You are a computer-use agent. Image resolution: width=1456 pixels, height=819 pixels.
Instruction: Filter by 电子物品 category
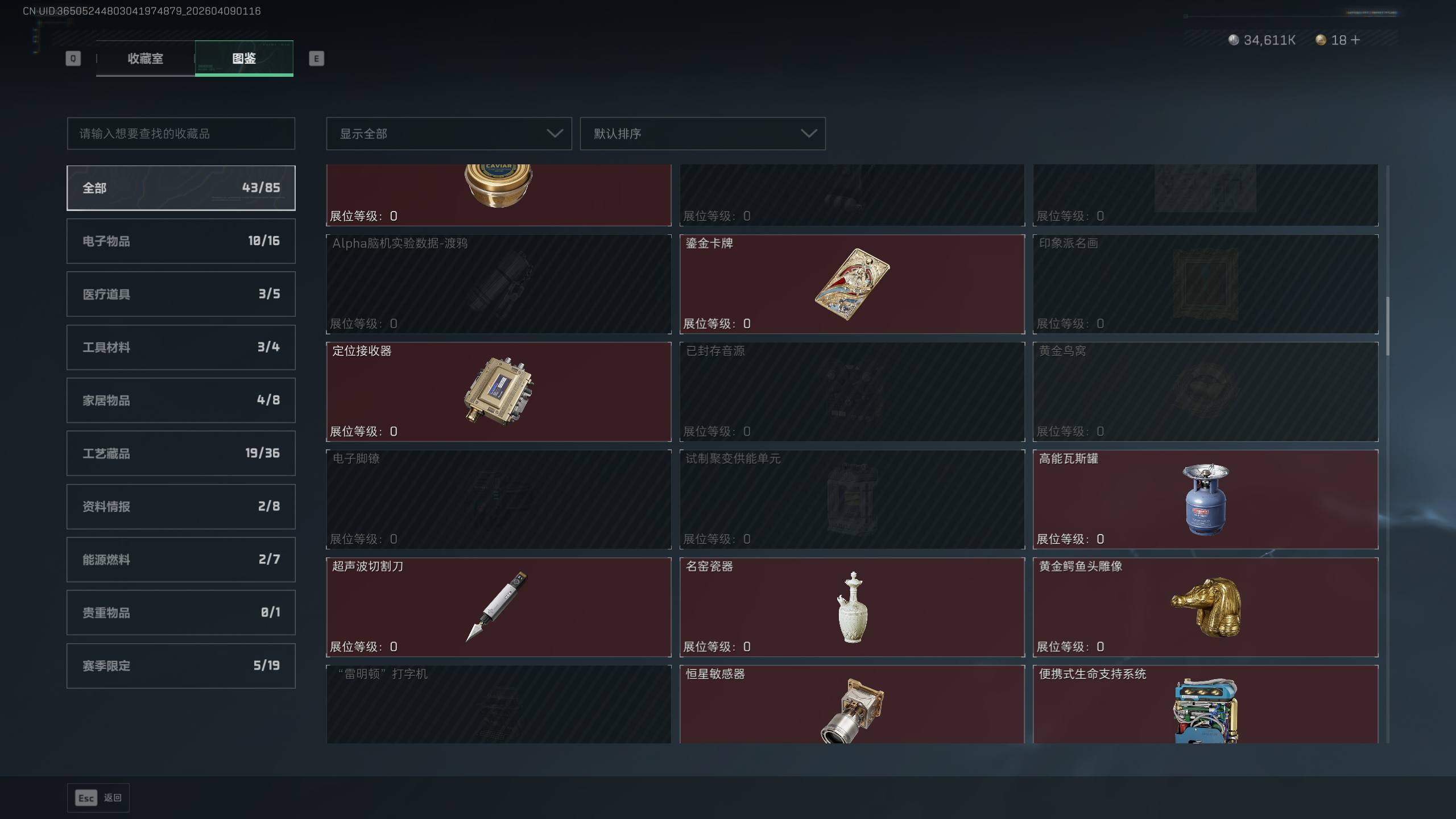(x=181, y=241)
